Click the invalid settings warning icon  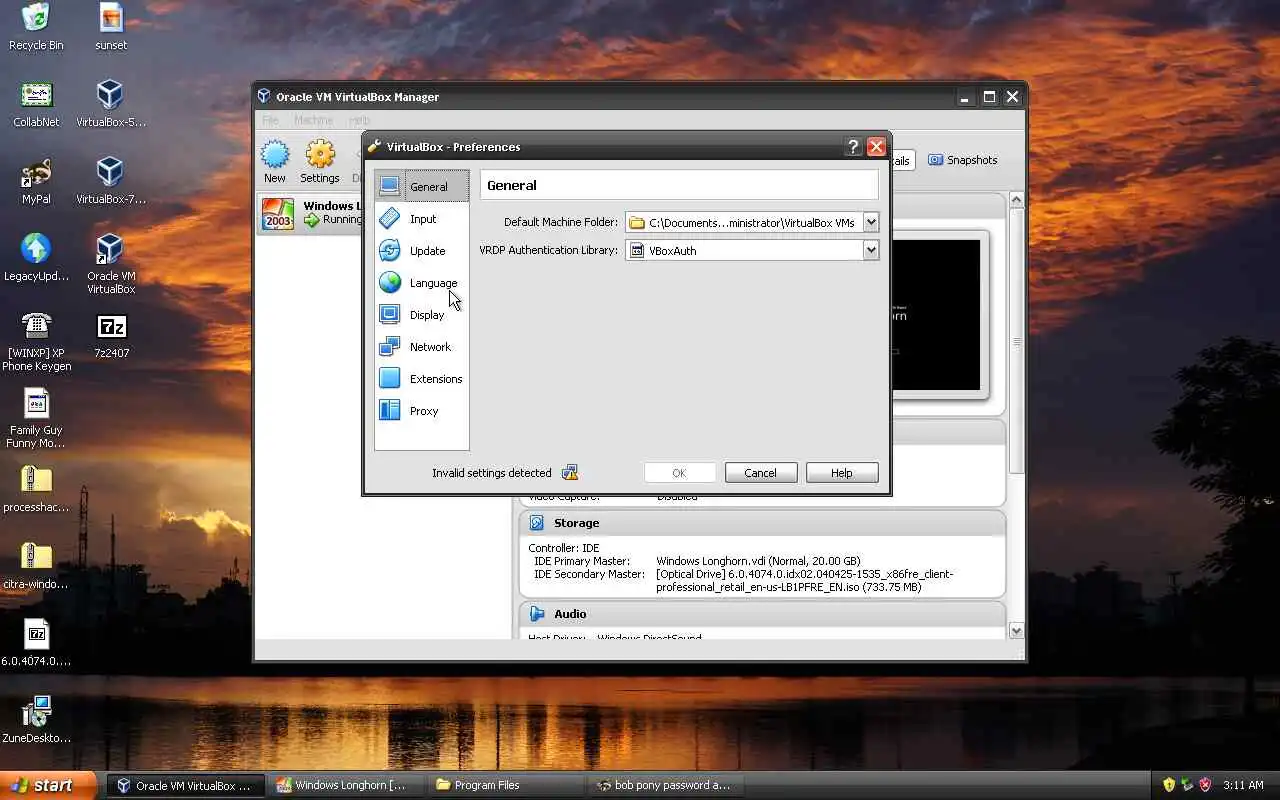(x=570, y=472)
